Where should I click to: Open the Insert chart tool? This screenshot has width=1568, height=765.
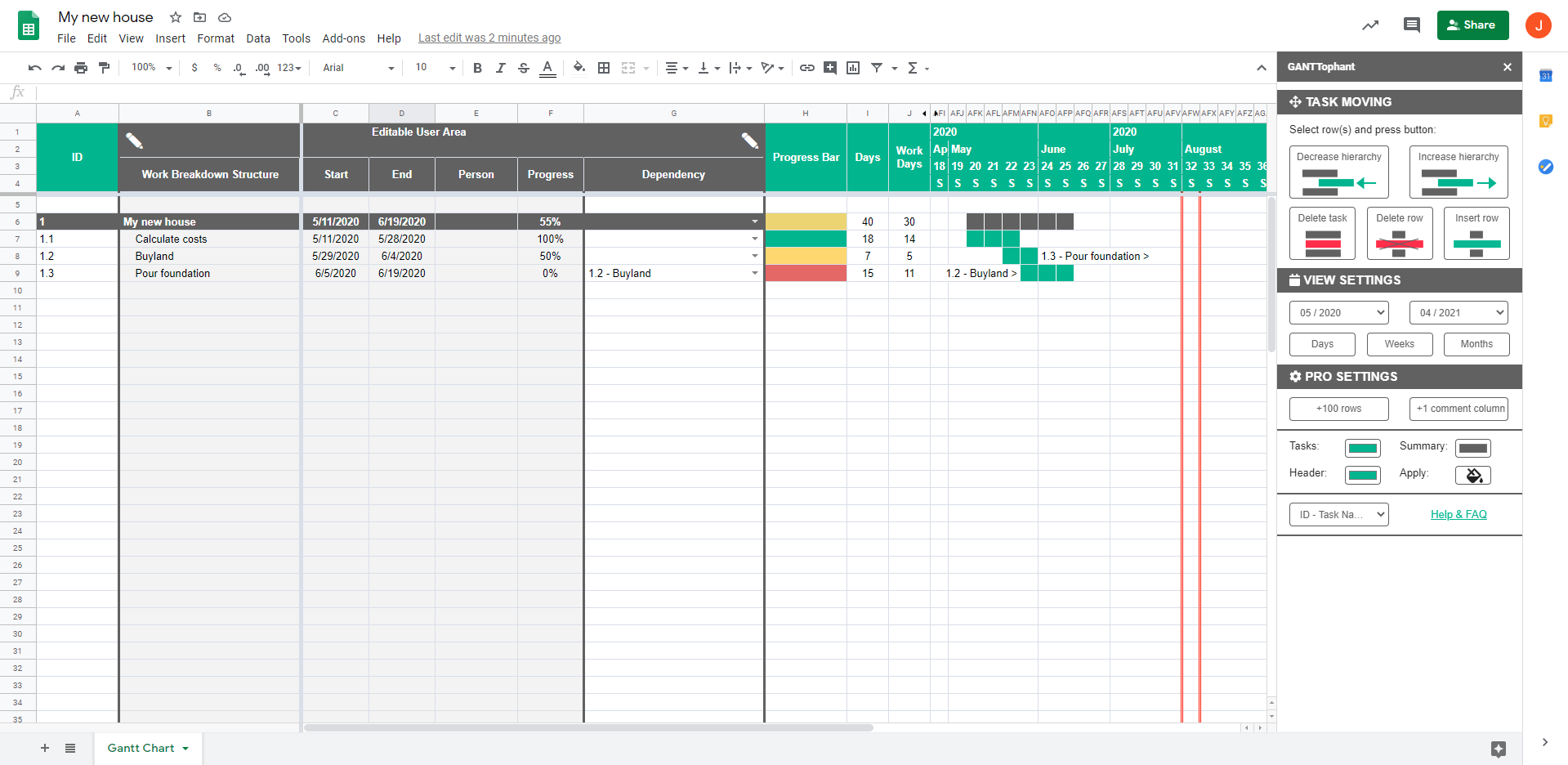(852, 68)
